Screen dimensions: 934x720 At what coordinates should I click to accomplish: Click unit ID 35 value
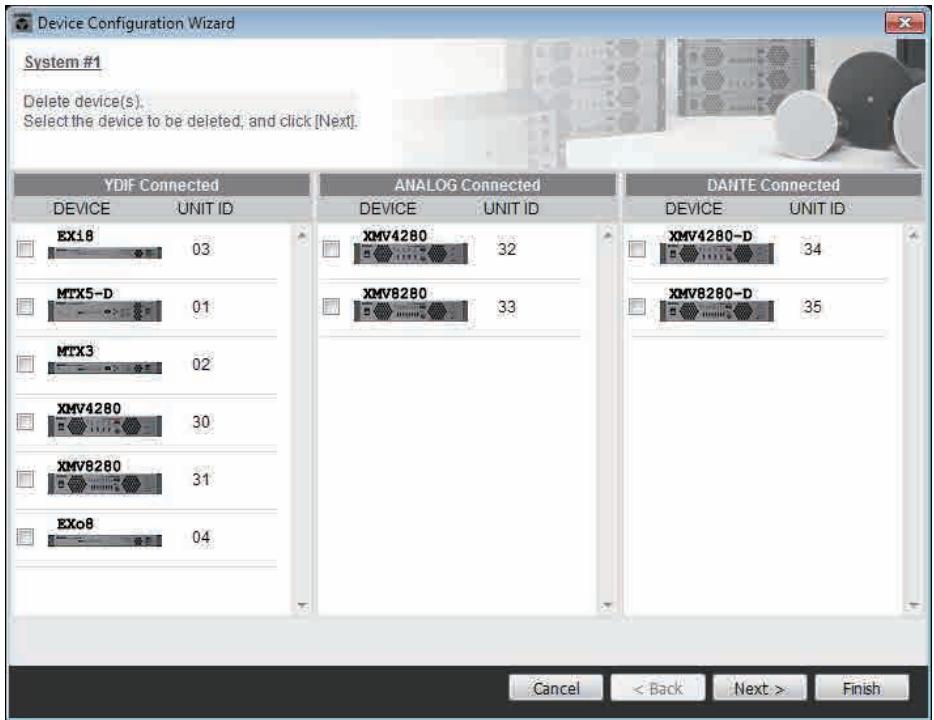[x=812, y=307]
